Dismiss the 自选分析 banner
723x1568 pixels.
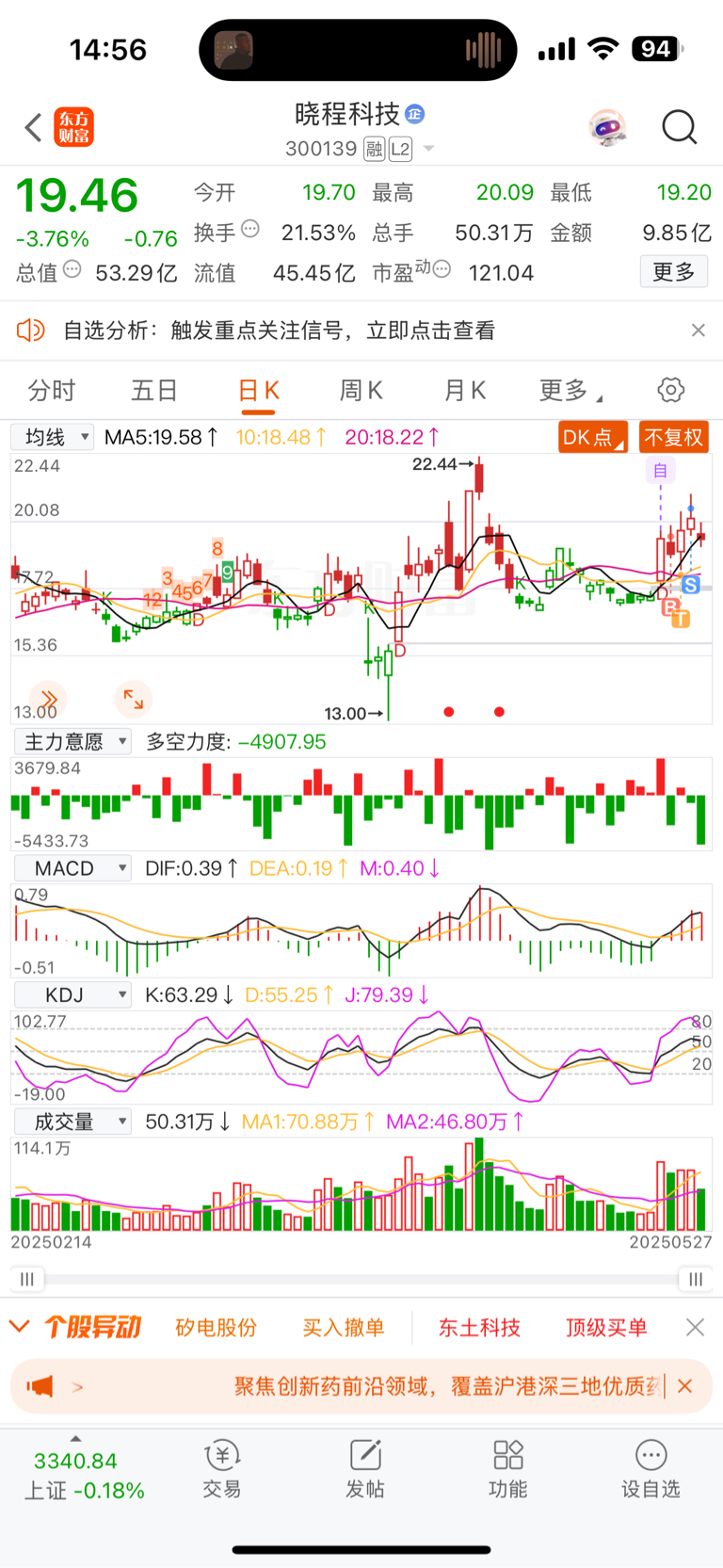(698, 331)
